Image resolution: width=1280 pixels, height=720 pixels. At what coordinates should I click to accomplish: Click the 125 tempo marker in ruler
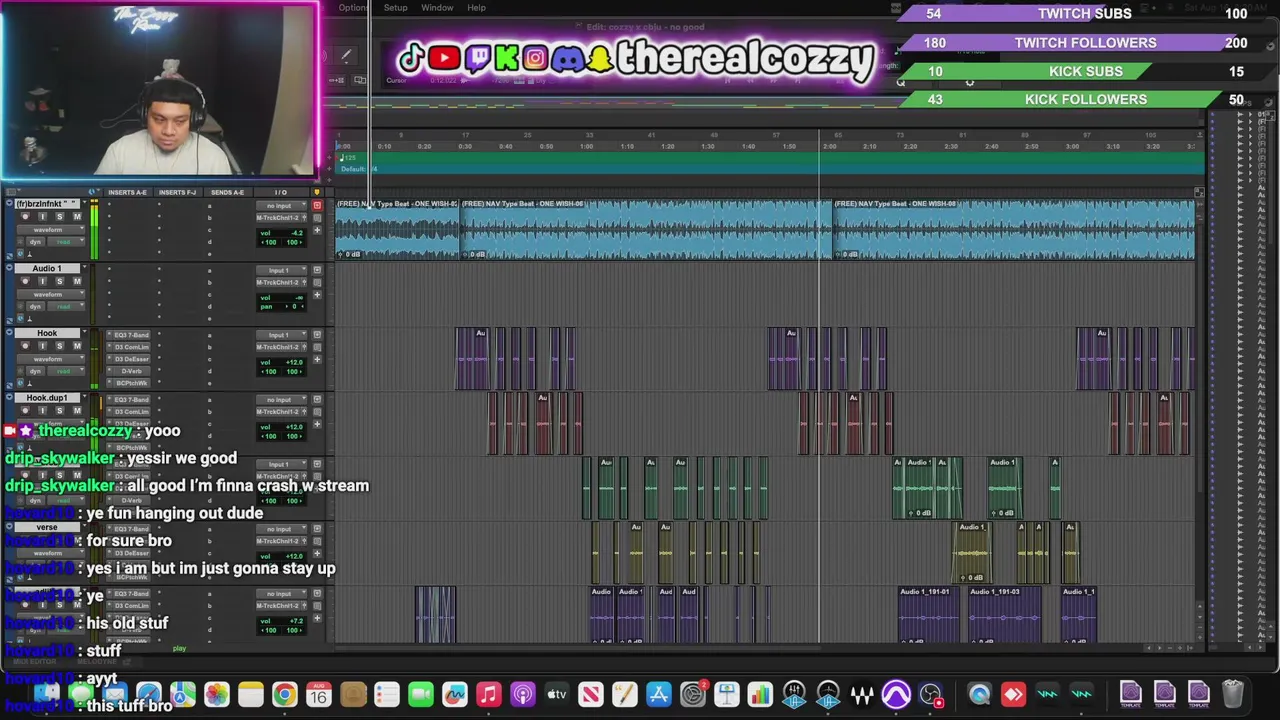[347, 158]
